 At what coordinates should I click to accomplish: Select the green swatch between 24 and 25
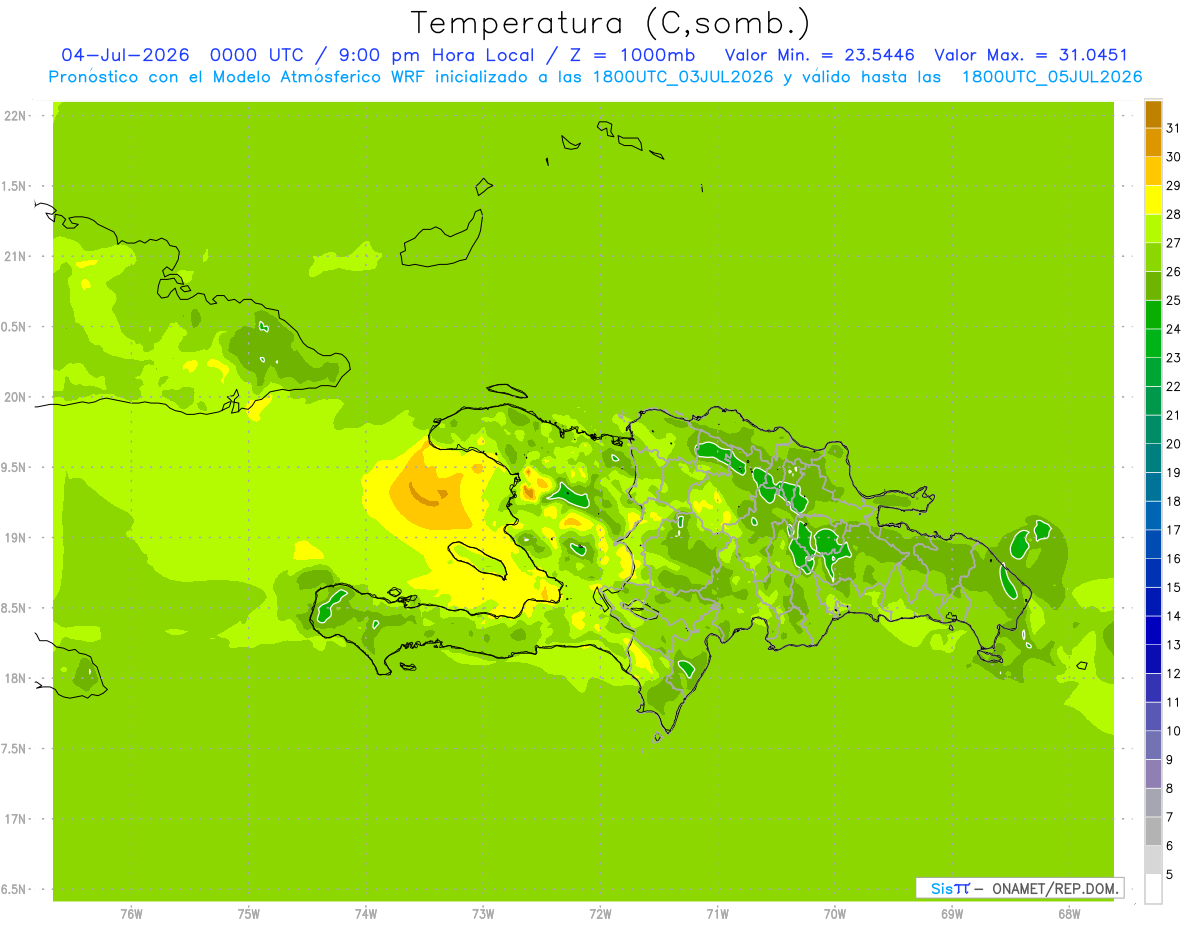click(x=1153, y=314)
